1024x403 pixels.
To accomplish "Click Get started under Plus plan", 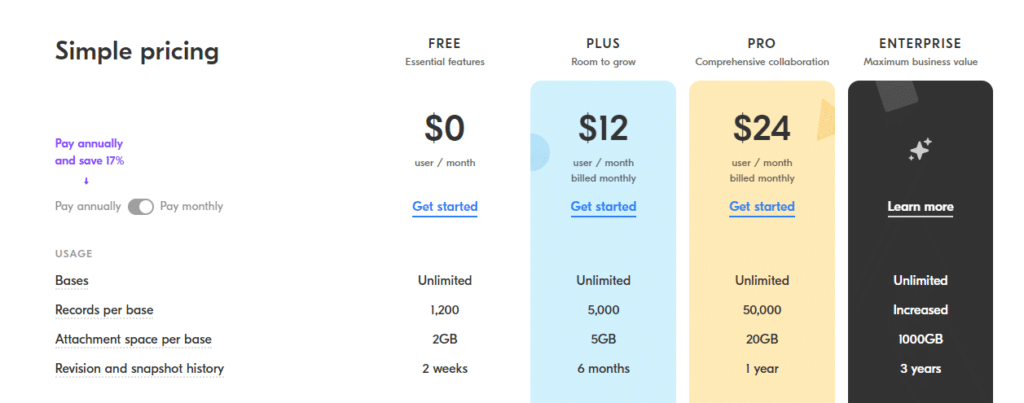I will pos(603,206).
